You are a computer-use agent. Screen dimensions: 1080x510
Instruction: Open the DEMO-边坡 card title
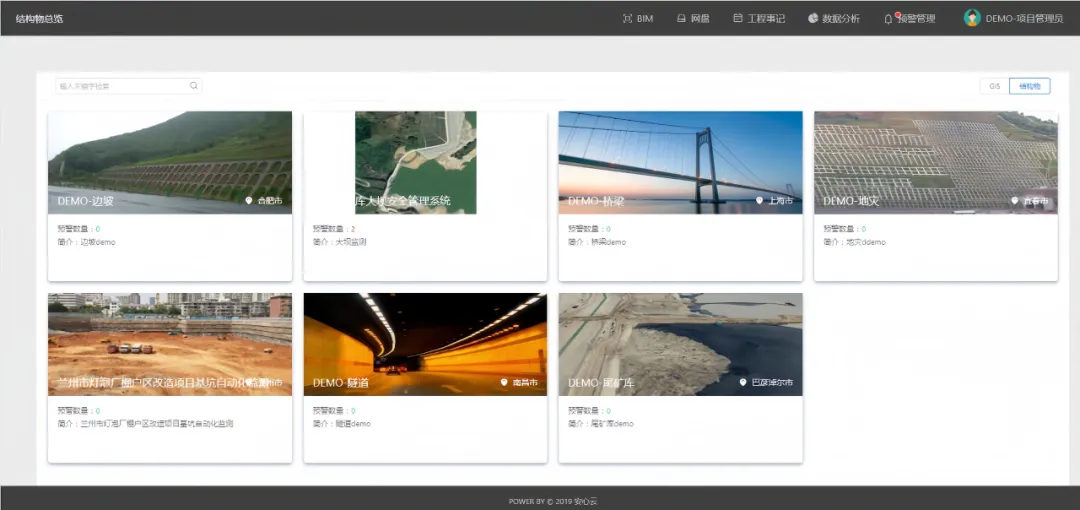86,201
